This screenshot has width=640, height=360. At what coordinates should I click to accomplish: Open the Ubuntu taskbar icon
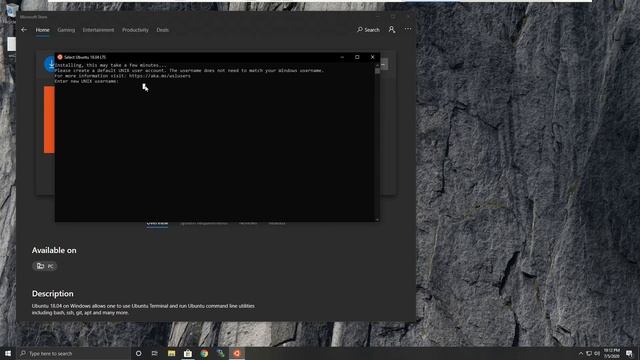(x=237, y=353)
